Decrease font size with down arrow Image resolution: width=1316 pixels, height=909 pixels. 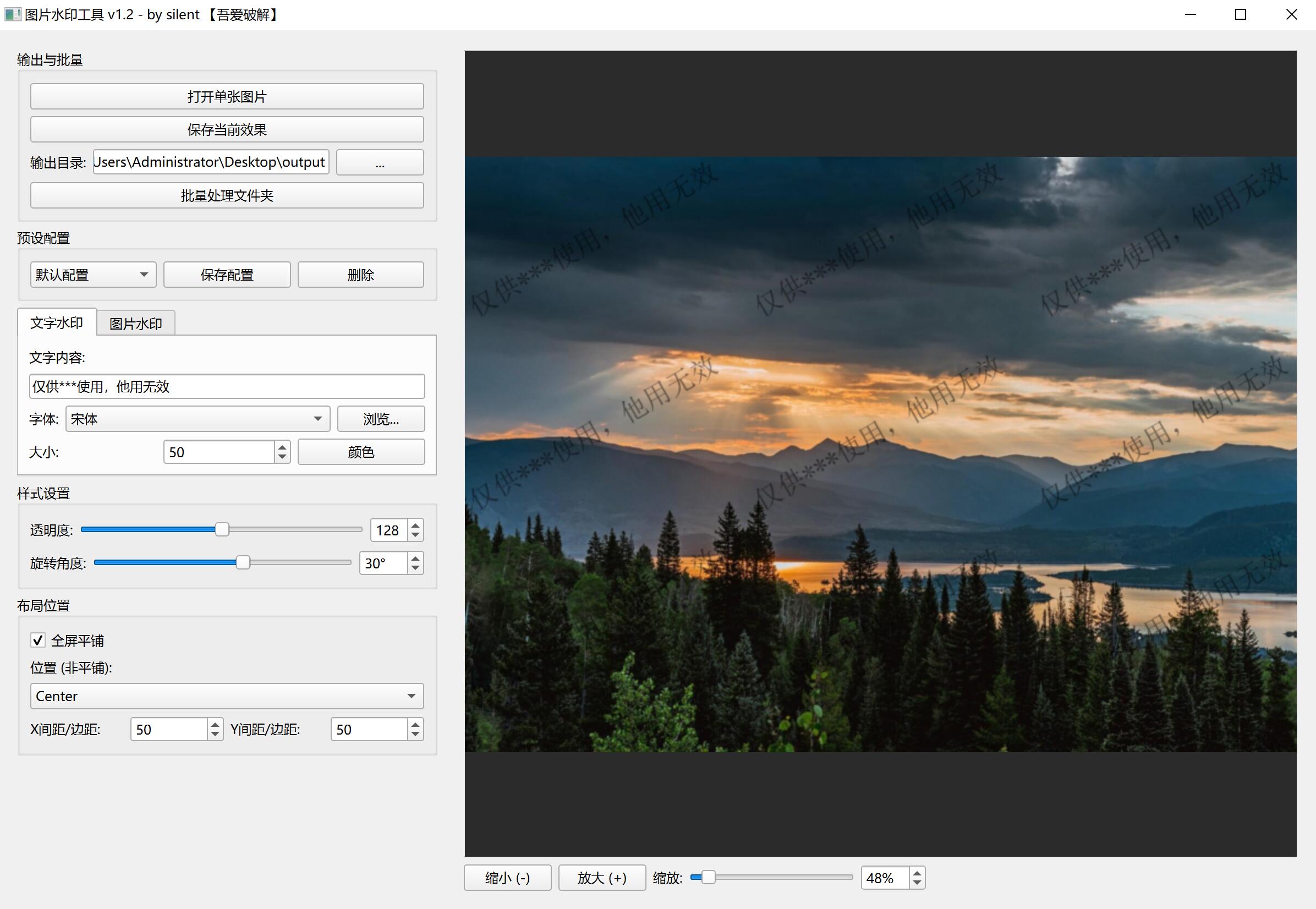click(282, 457)
